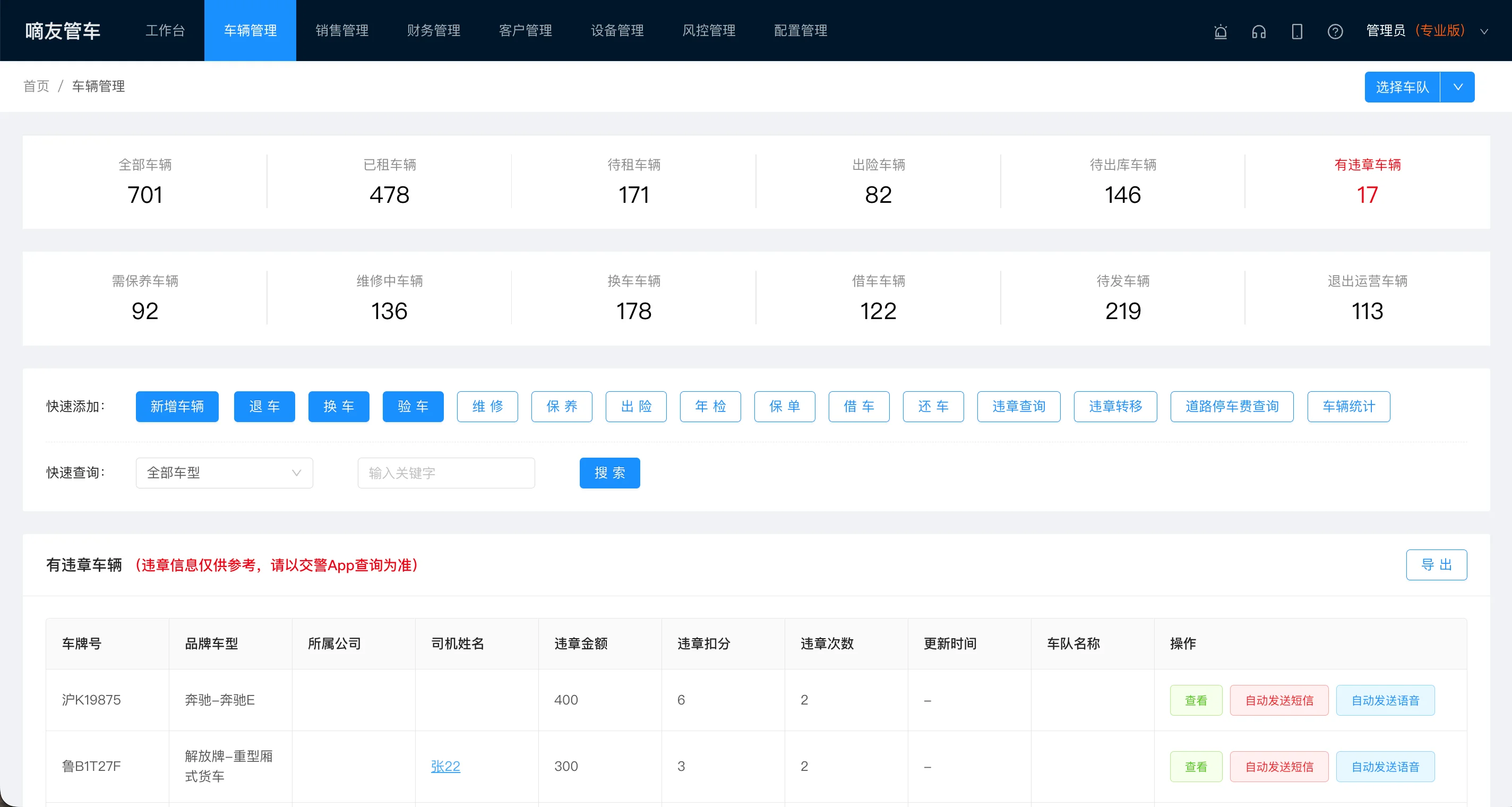Click the headset customer service icon

(x=1258, y=31)
